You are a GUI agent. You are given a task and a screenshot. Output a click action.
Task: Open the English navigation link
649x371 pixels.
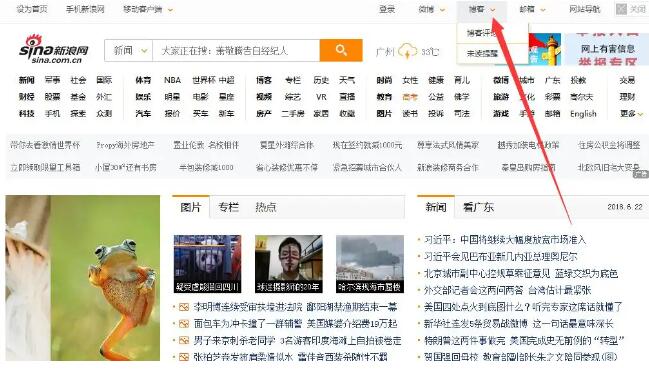tap(583, 113)
